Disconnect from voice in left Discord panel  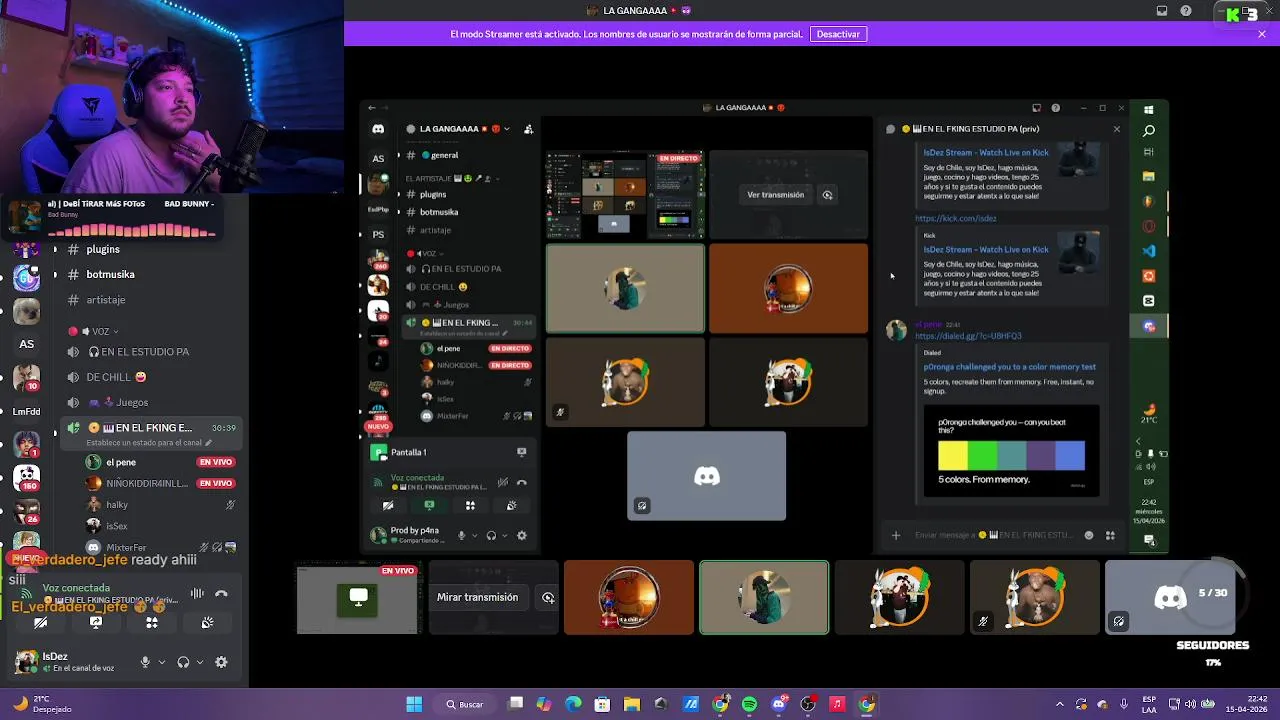(x=221, y=594)
